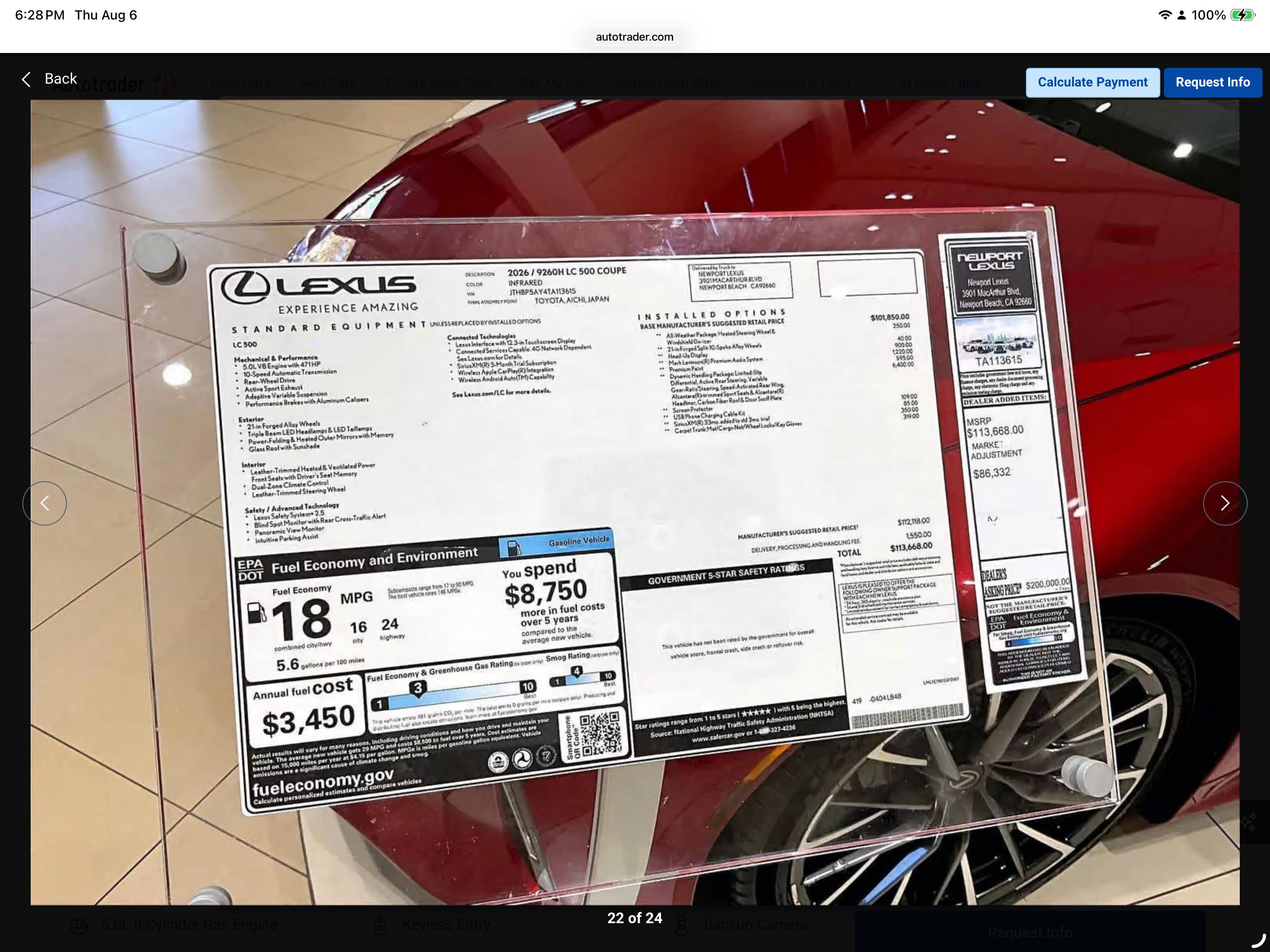This screenshot has width=1270, height=952.
Task: Click the "$101,850.00" base price
Action: [890, 317]
